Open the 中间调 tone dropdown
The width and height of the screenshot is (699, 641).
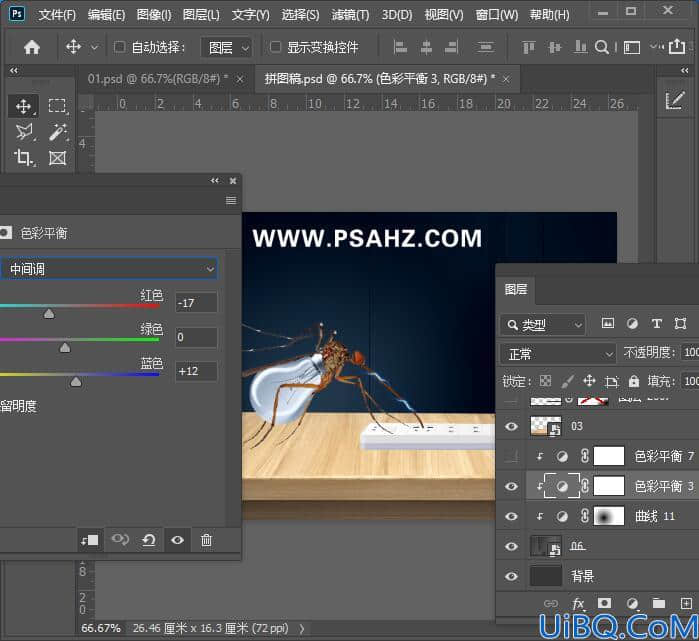tap(109, 269)
